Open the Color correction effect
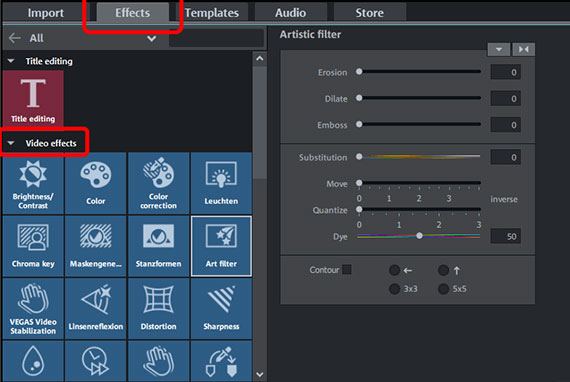This screenshot has width=570, height=382. (158, 183)
